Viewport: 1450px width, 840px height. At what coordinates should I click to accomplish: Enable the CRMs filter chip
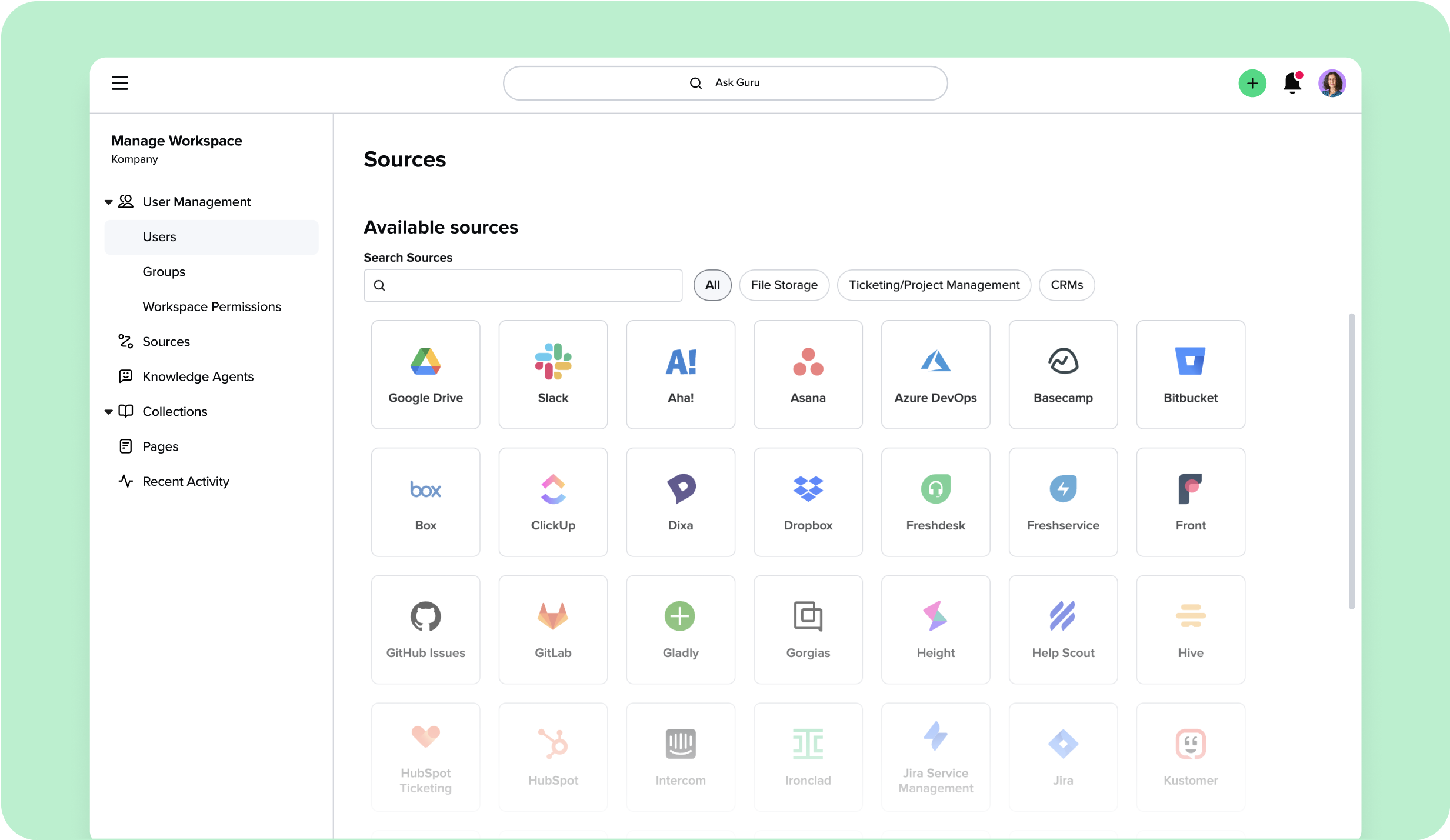[x=1066, y=285]
